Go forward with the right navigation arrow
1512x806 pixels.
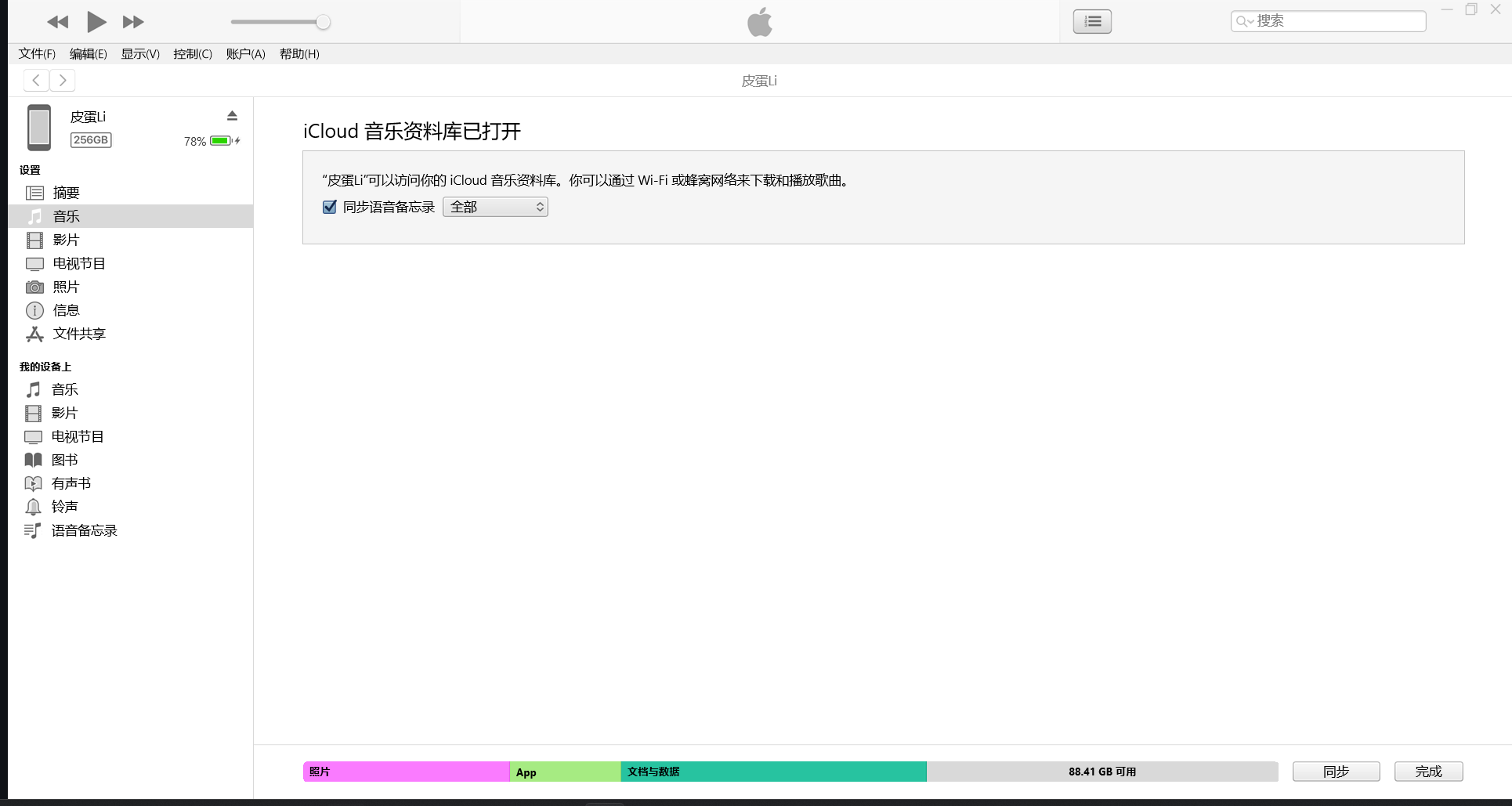coord(63,80)
